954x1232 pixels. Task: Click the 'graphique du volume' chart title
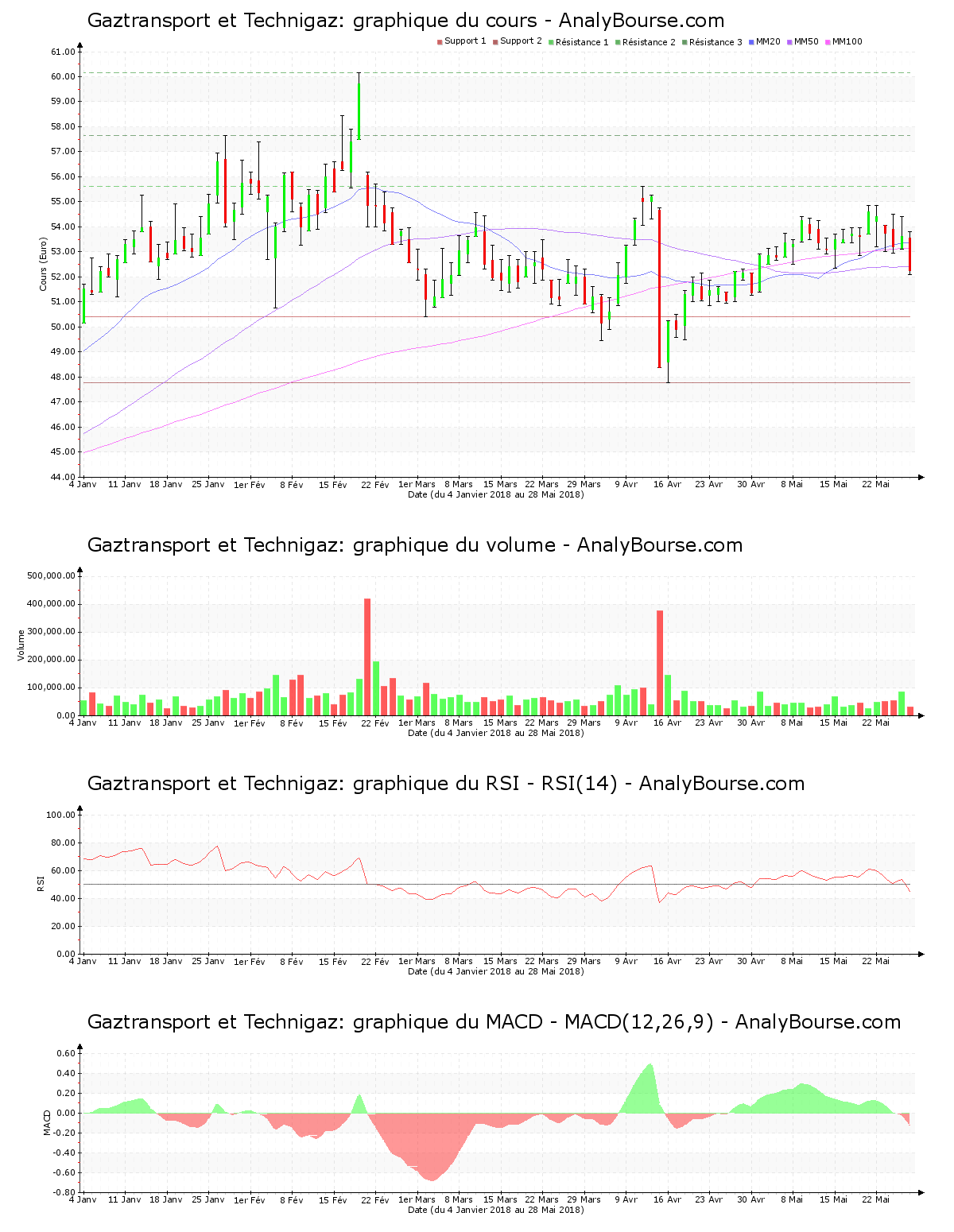(415, 545)
